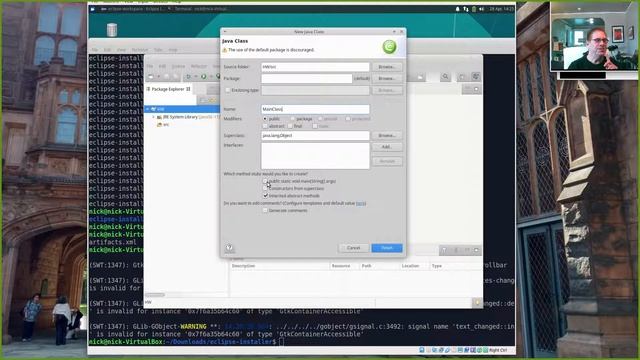Open the Edit menu in Eclipse
The width and height of the screenshot is (640, 360).
coord(162,66)
